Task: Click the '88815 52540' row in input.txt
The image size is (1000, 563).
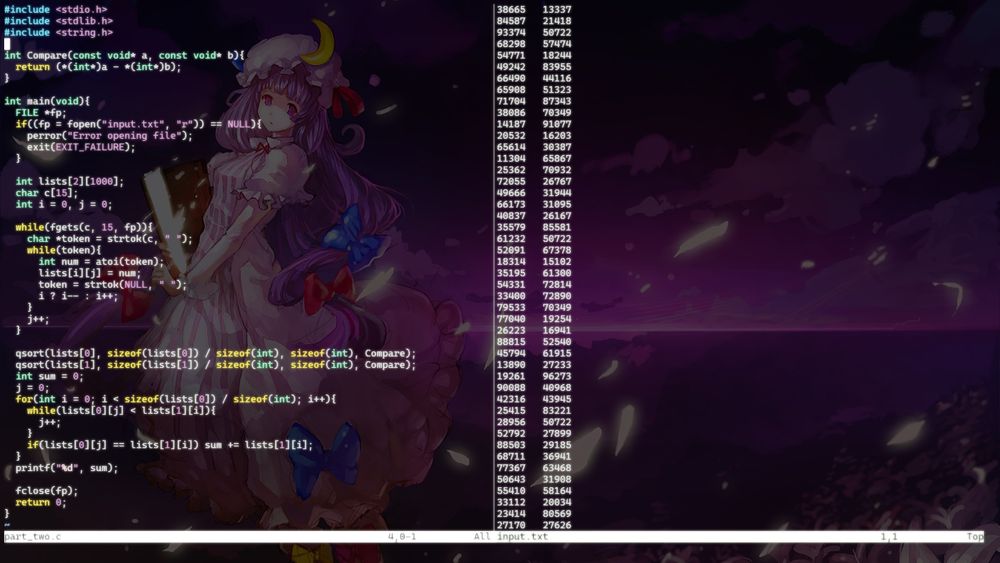Action: point(534,342)
